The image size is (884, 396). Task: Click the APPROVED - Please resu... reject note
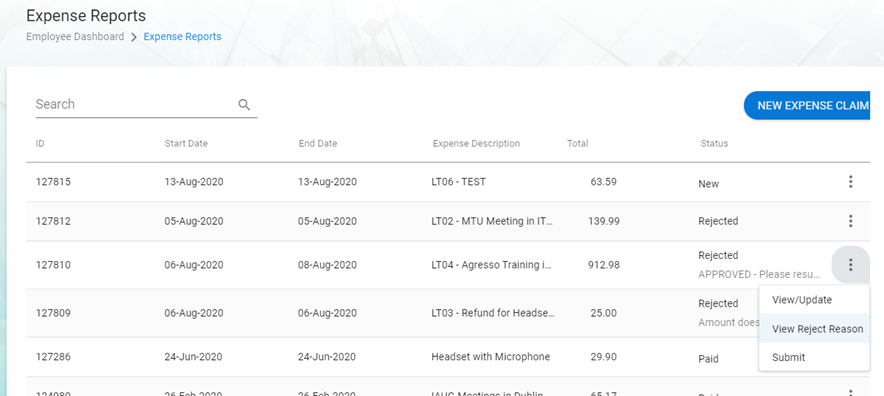point(759,274)
